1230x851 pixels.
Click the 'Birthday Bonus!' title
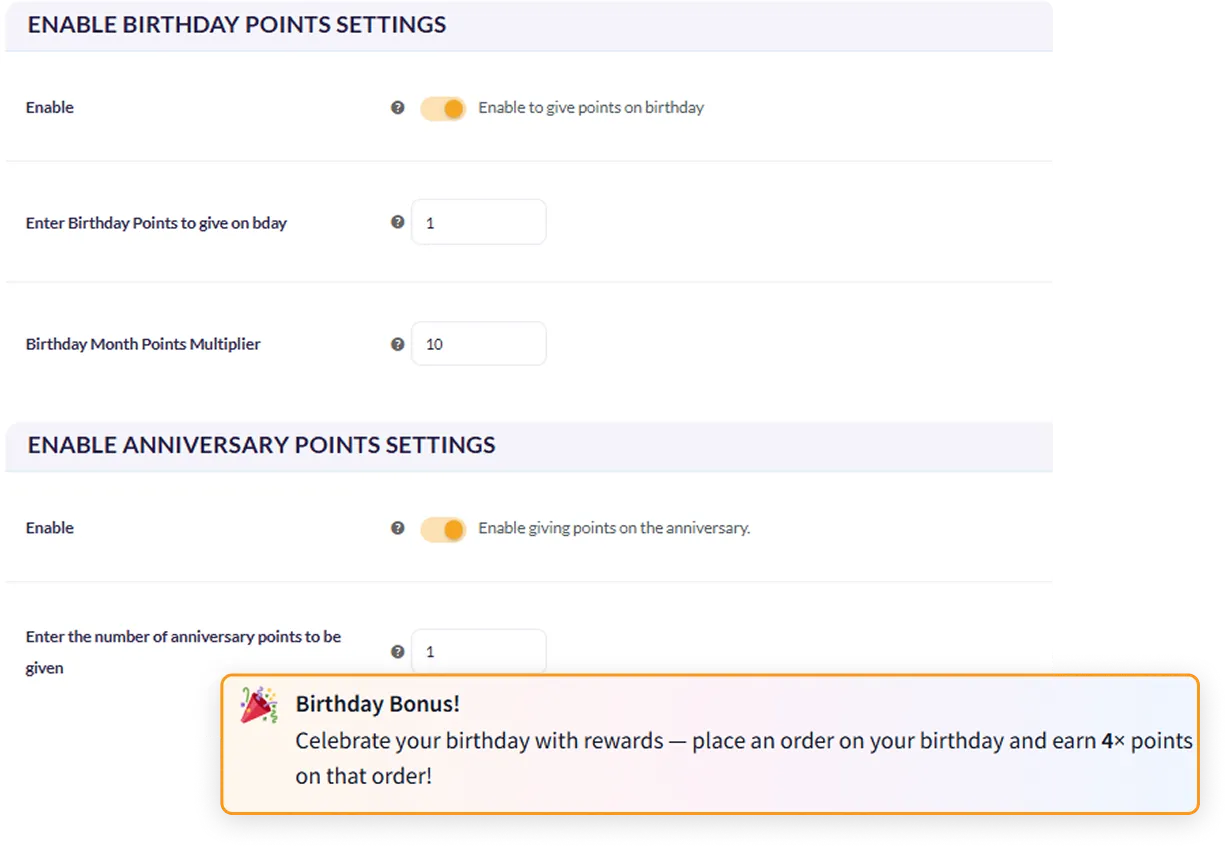coord(378,704)
